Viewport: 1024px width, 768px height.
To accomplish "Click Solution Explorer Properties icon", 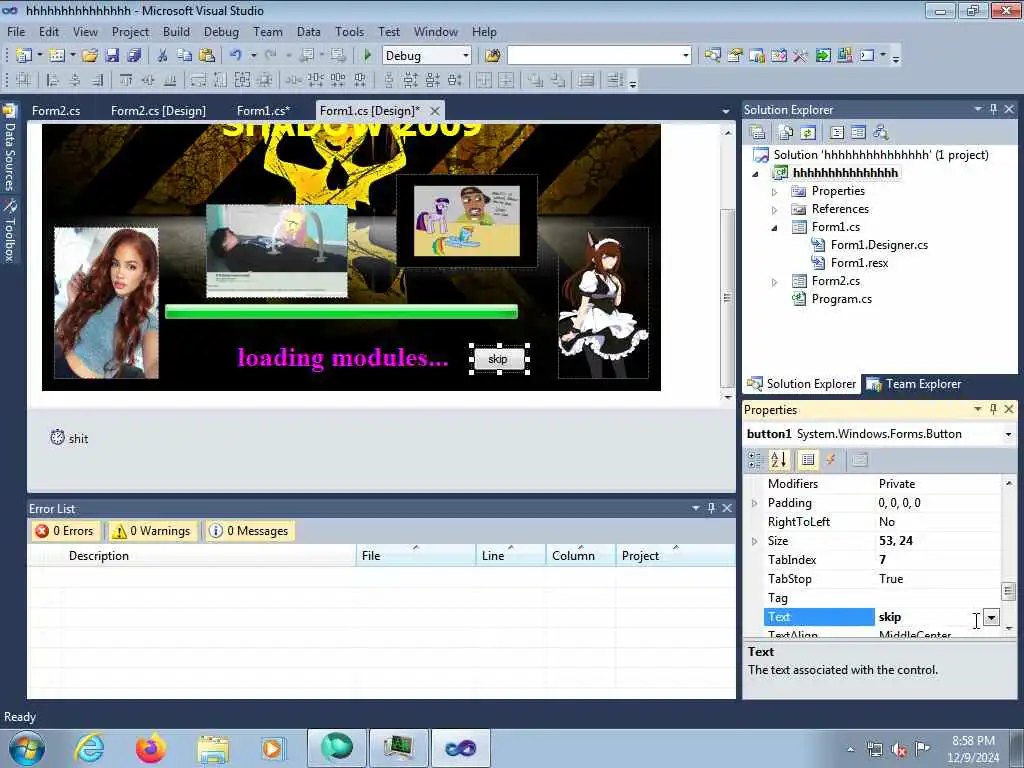I will coord(758,133).
